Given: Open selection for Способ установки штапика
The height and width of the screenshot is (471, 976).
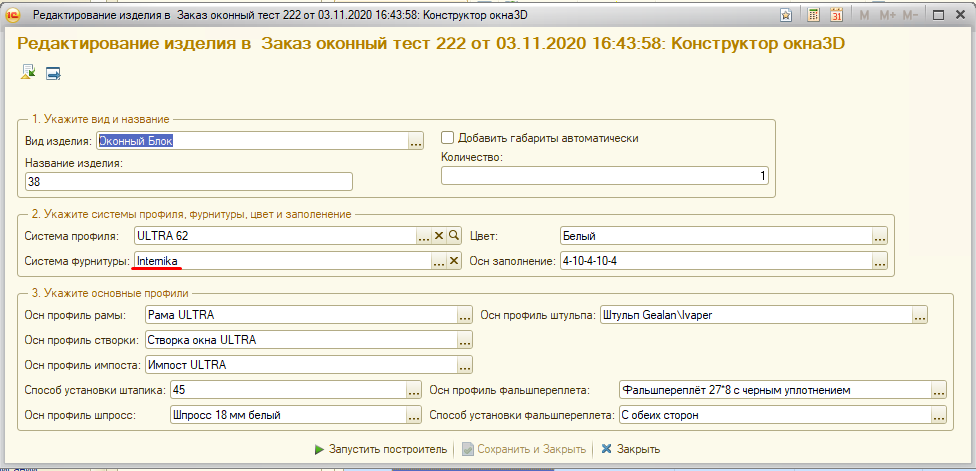Looking at the screenshot, I should coord(413,390).
